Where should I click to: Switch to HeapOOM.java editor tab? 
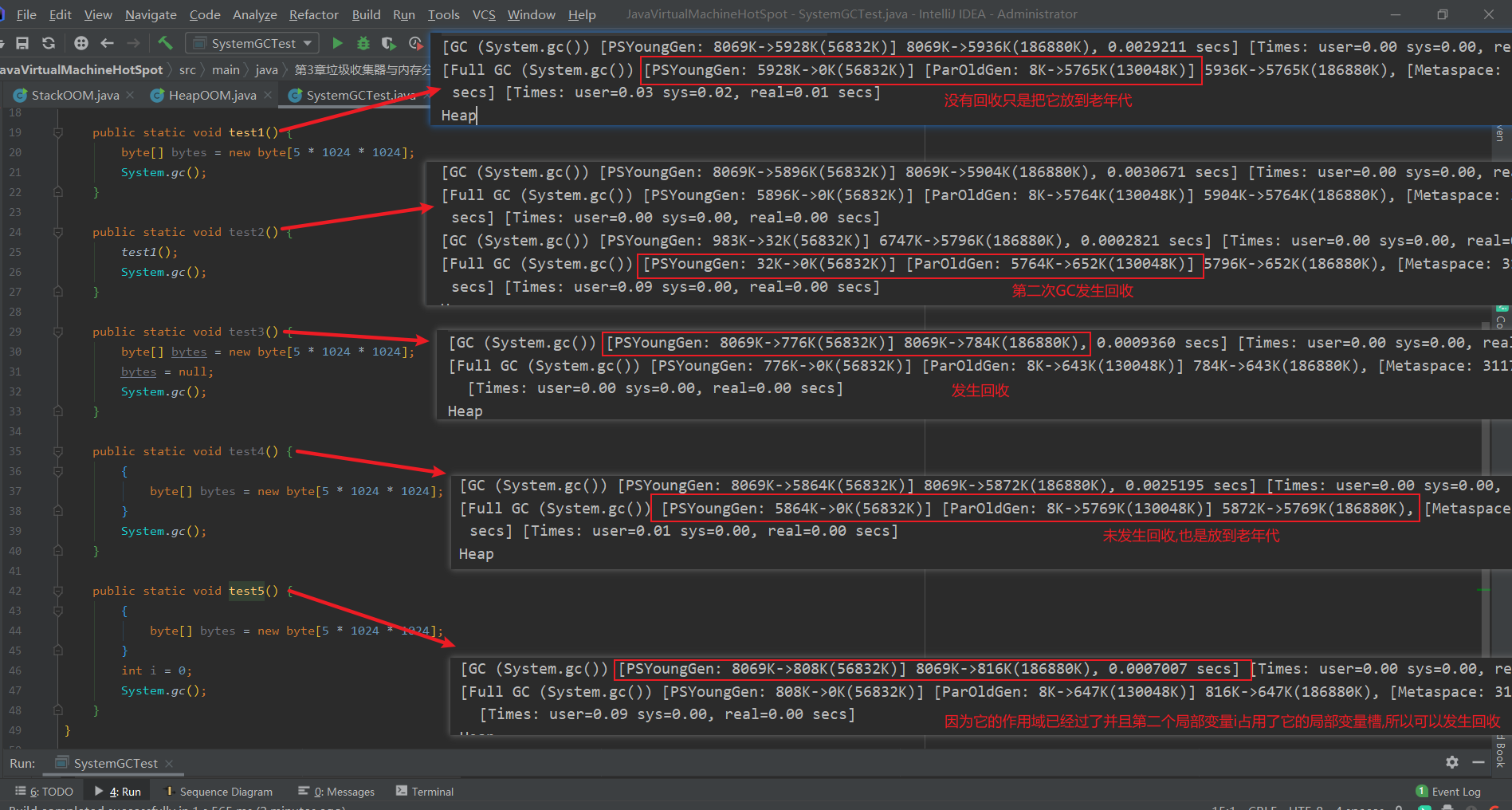(x=212, y=95)
